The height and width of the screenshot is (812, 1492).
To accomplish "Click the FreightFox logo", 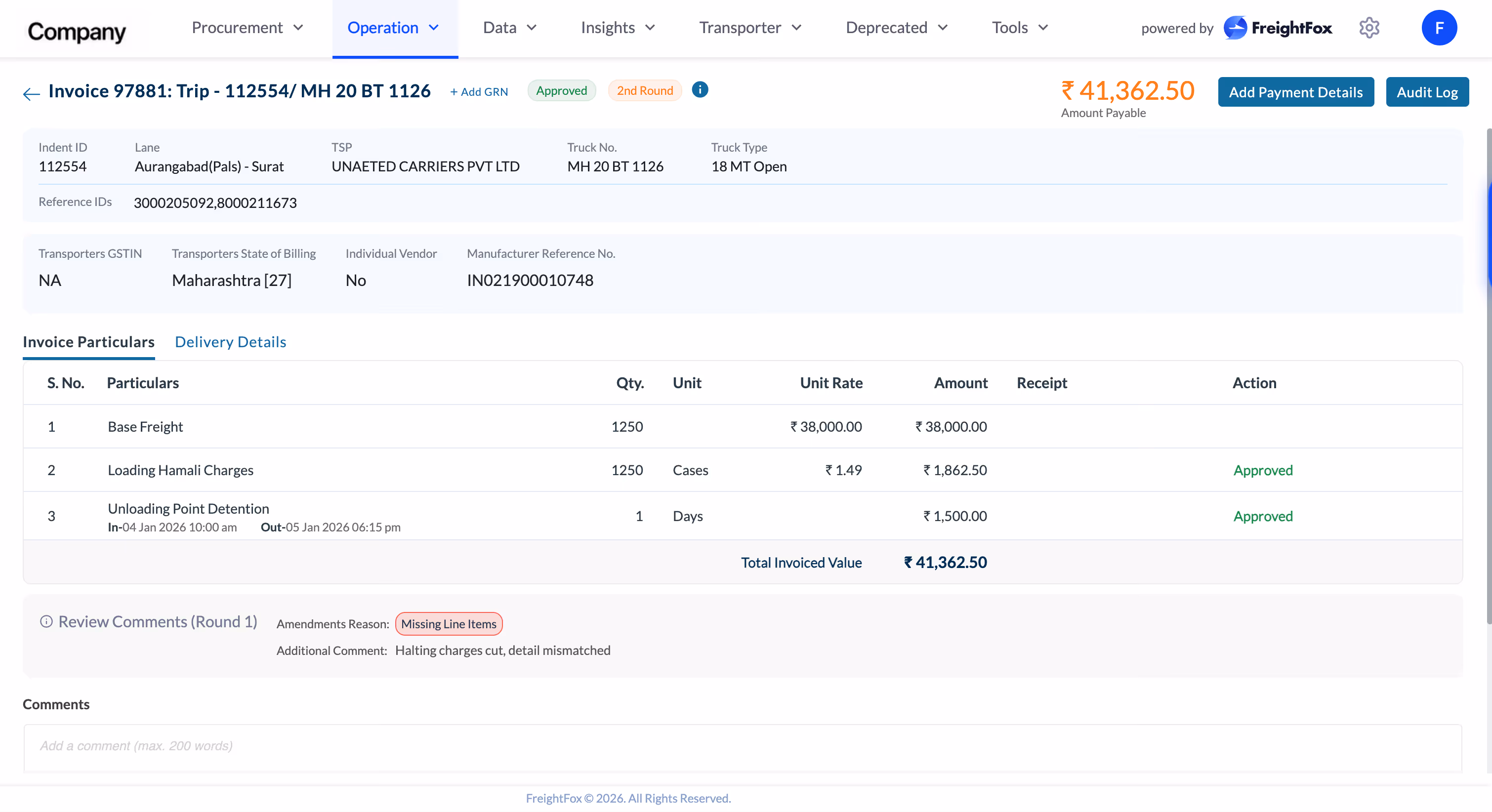I will [1278, 28].
